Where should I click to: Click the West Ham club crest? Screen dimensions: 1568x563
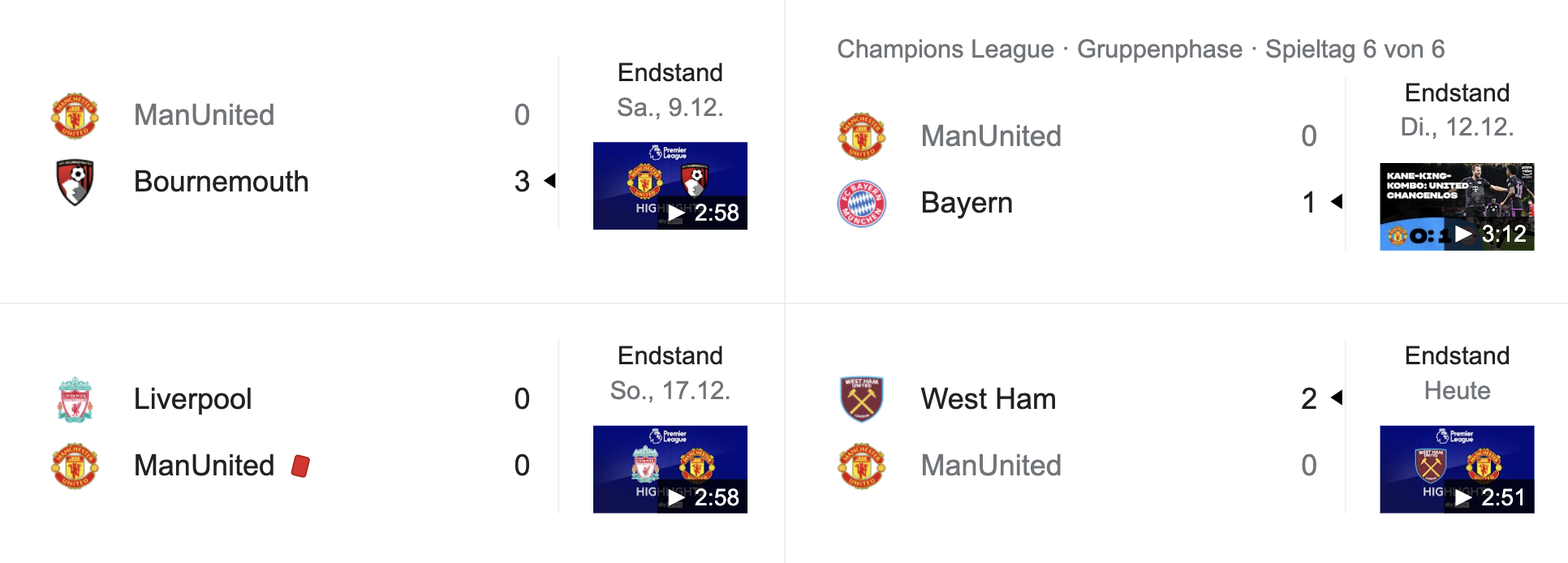click(861, 399)
